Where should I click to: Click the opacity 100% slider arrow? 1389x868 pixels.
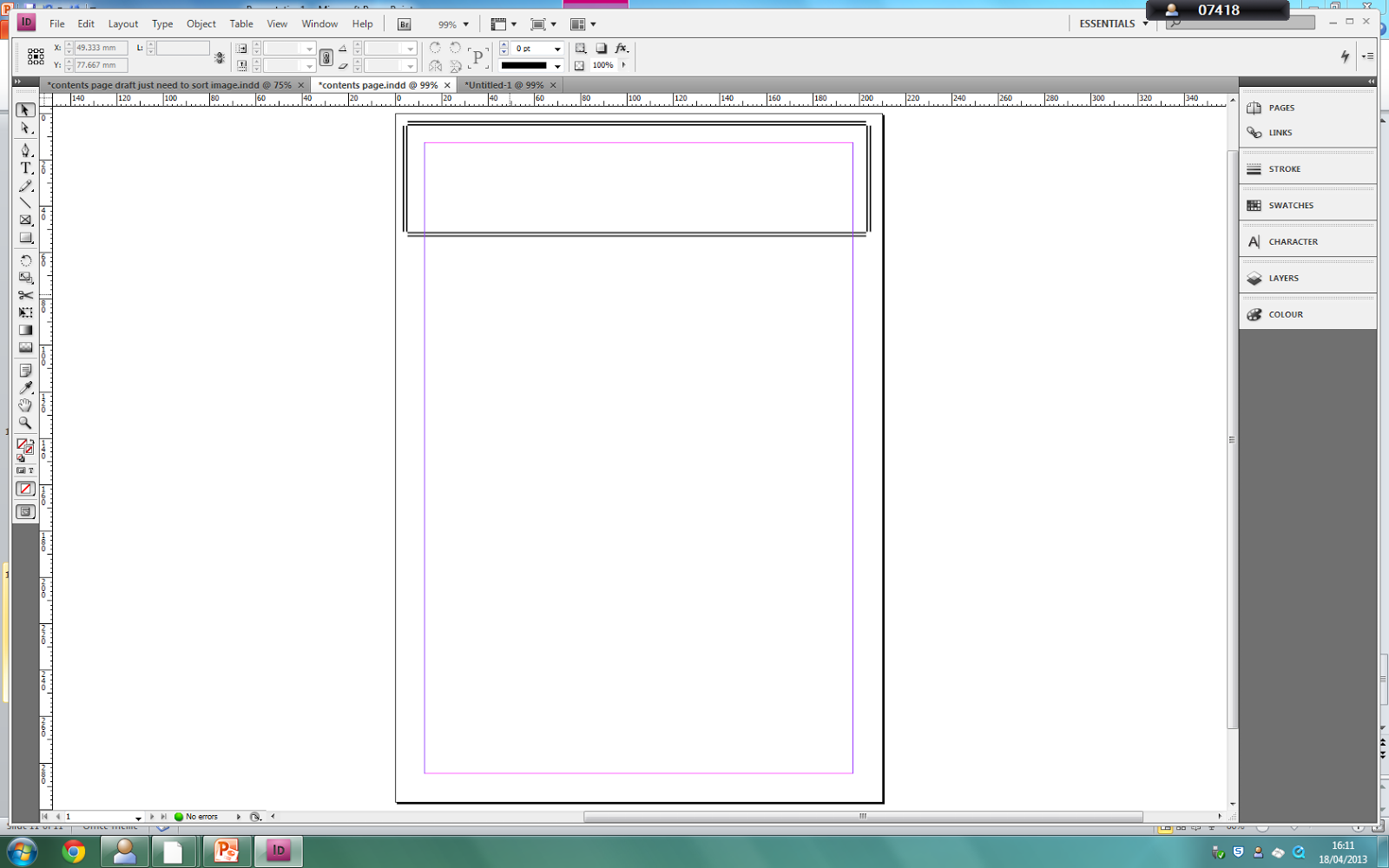point(623,65)
